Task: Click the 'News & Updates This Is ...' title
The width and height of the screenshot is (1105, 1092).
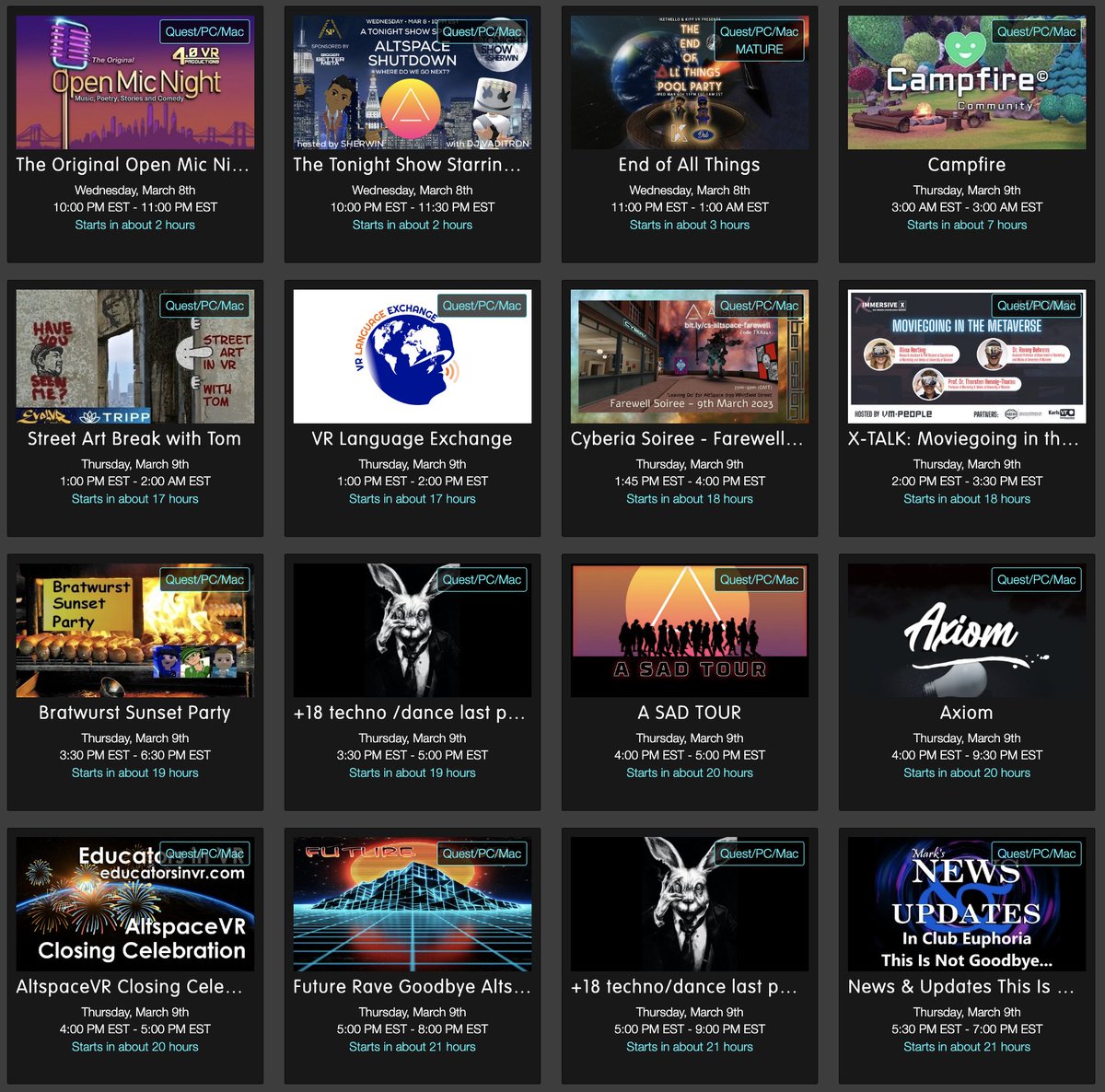Action: [x=961, y=986]
